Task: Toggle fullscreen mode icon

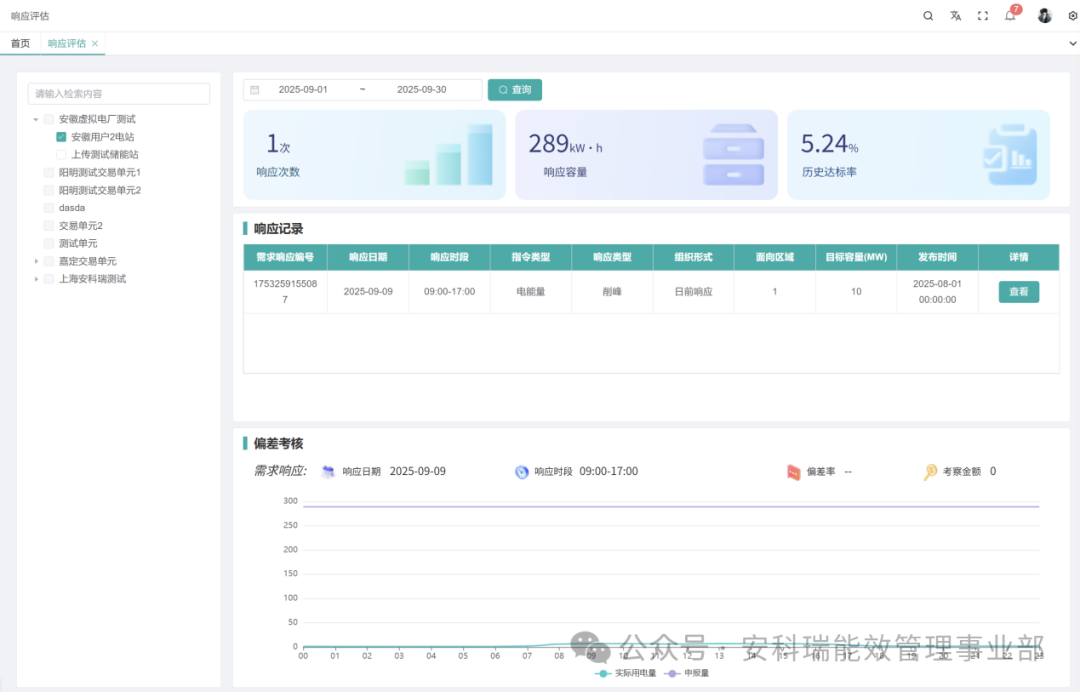Action: coord(983,16)
